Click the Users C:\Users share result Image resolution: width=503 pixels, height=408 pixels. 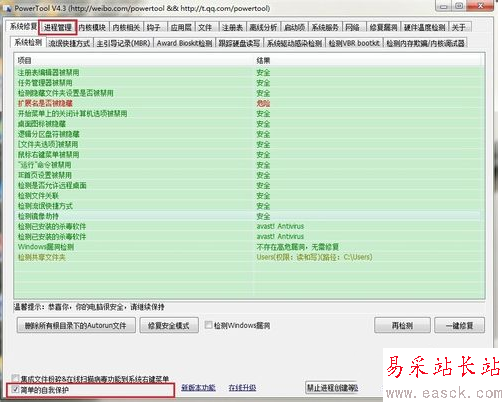pos(314,257)
